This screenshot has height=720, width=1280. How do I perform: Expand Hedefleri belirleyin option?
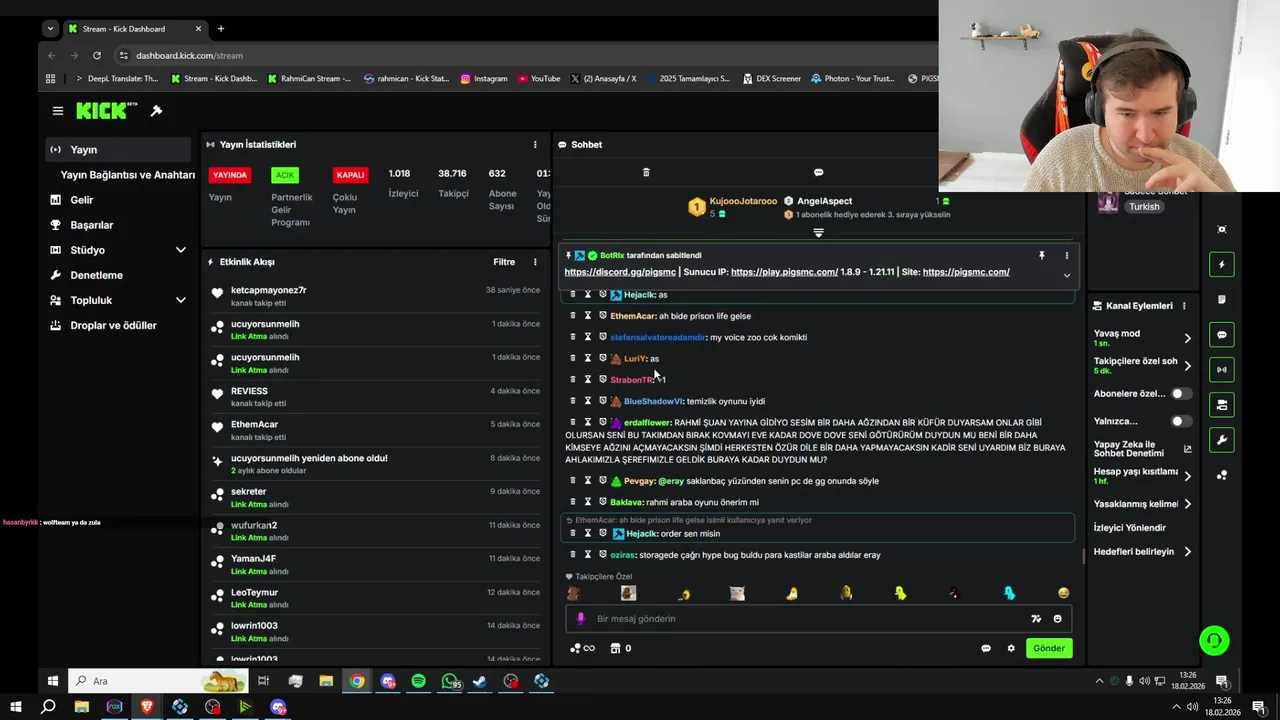click(x=1187, y=552)
